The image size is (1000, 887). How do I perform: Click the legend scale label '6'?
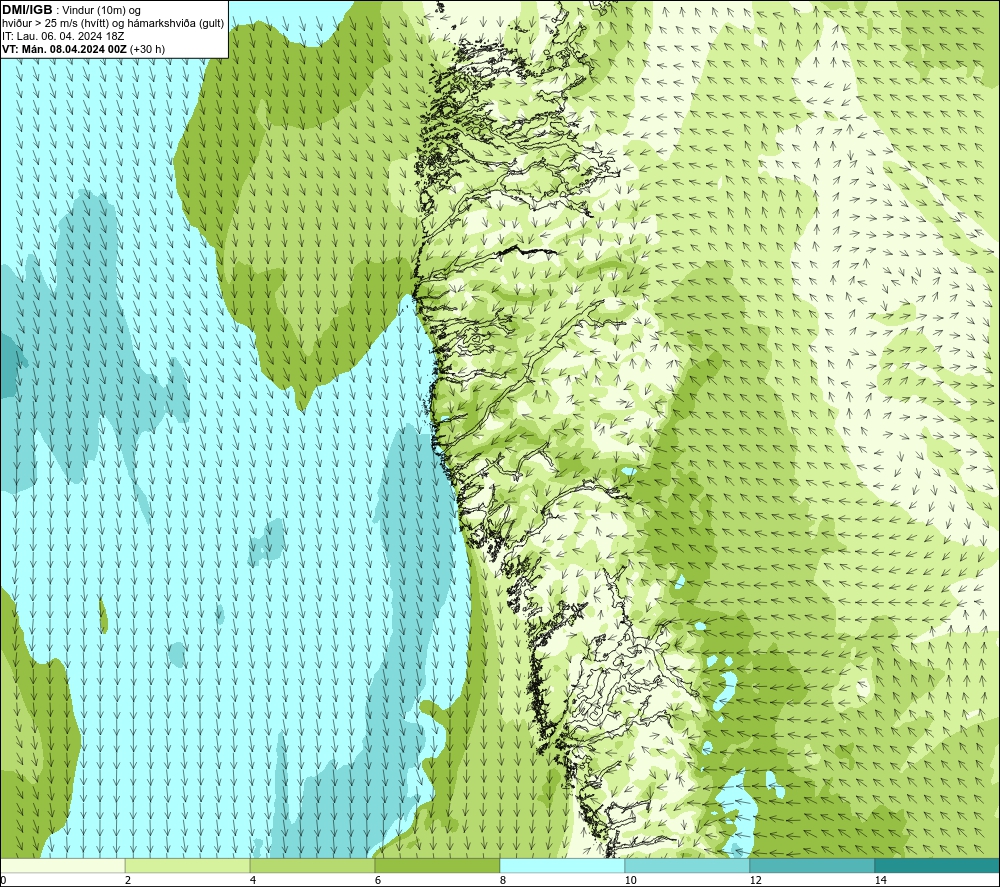(378, 881)
